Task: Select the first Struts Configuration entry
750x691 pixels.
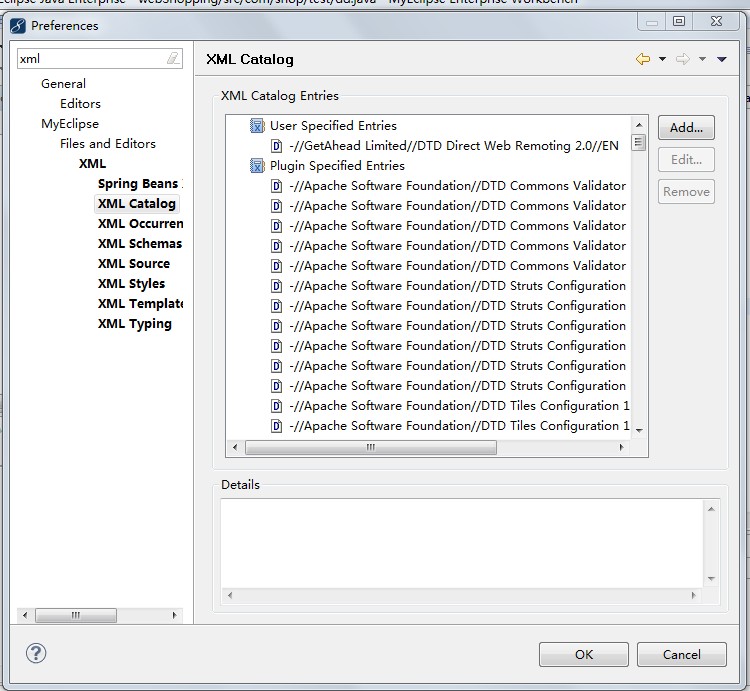Action: coord(457,286)
